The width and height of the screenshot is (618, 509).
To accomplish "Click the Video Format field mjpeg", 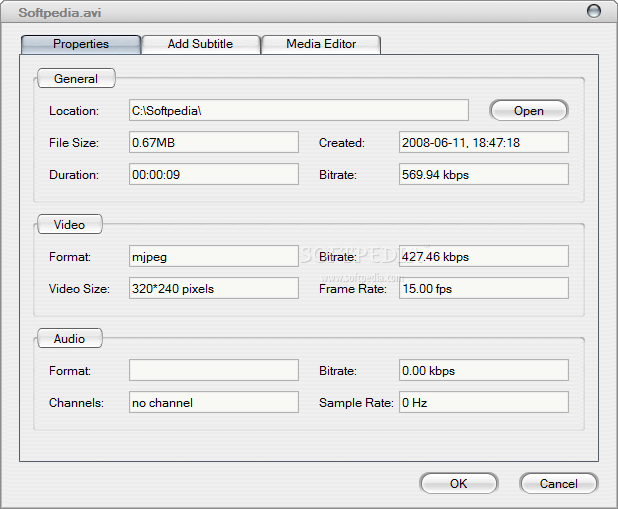I will 214,256.
